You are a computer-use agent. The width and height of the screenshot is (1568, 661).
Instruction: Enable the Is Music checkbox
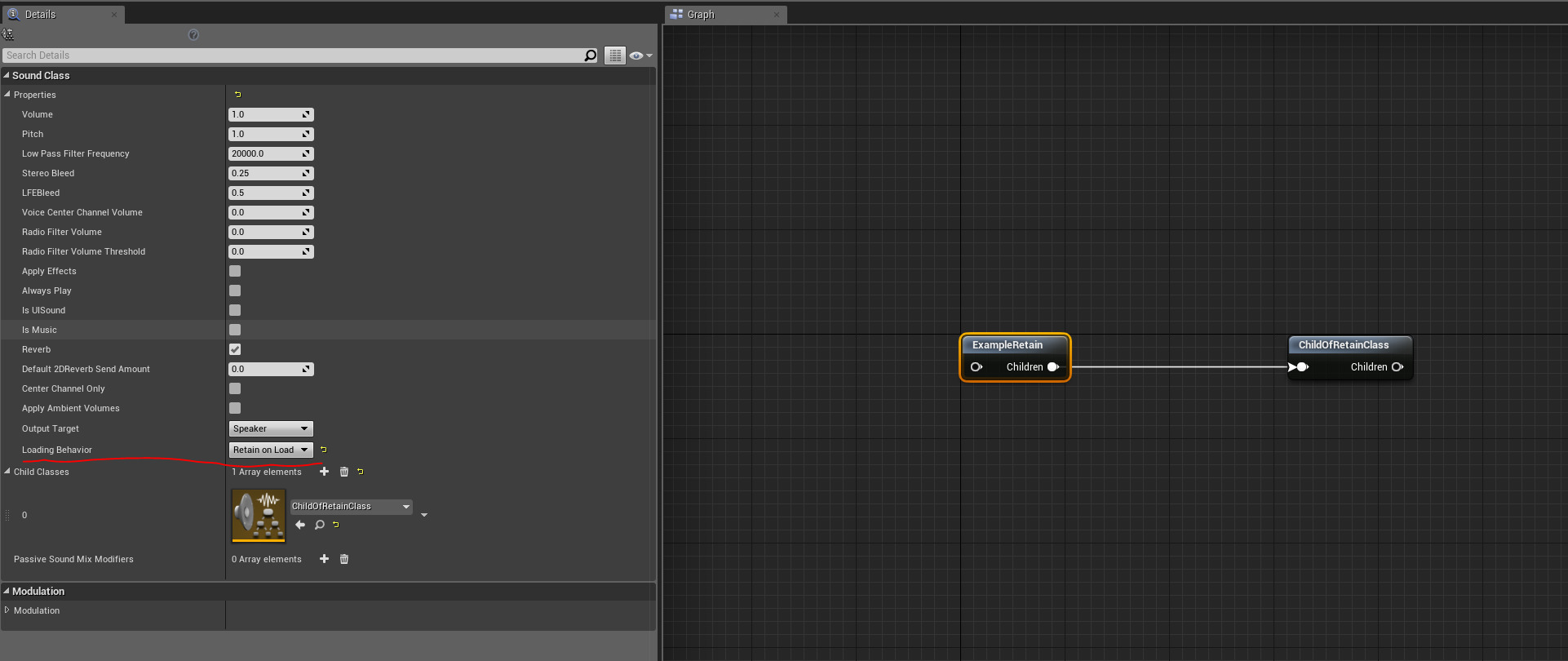(235, 330)
